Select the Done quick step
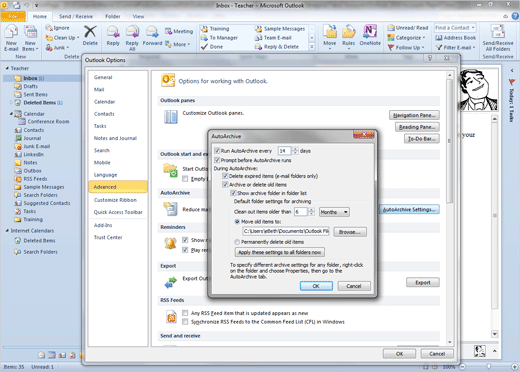The image size is (520, 372). [x=212, y=47]
